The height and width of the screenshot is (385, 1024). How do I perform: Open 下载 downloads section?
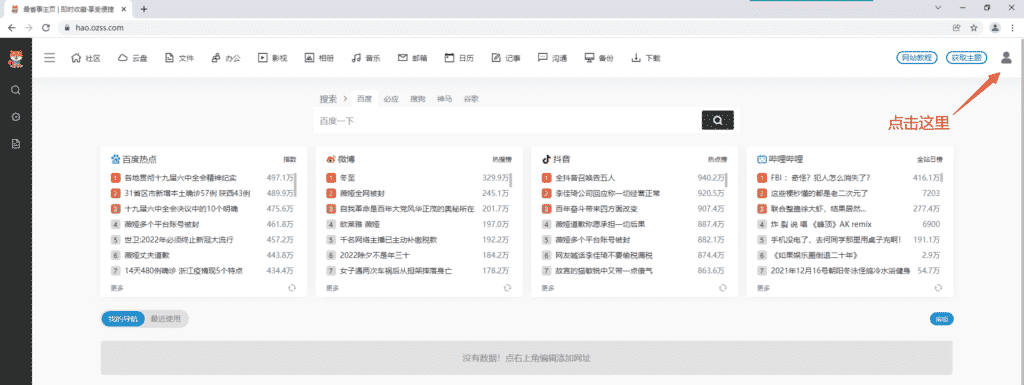(x=646, y=58)
